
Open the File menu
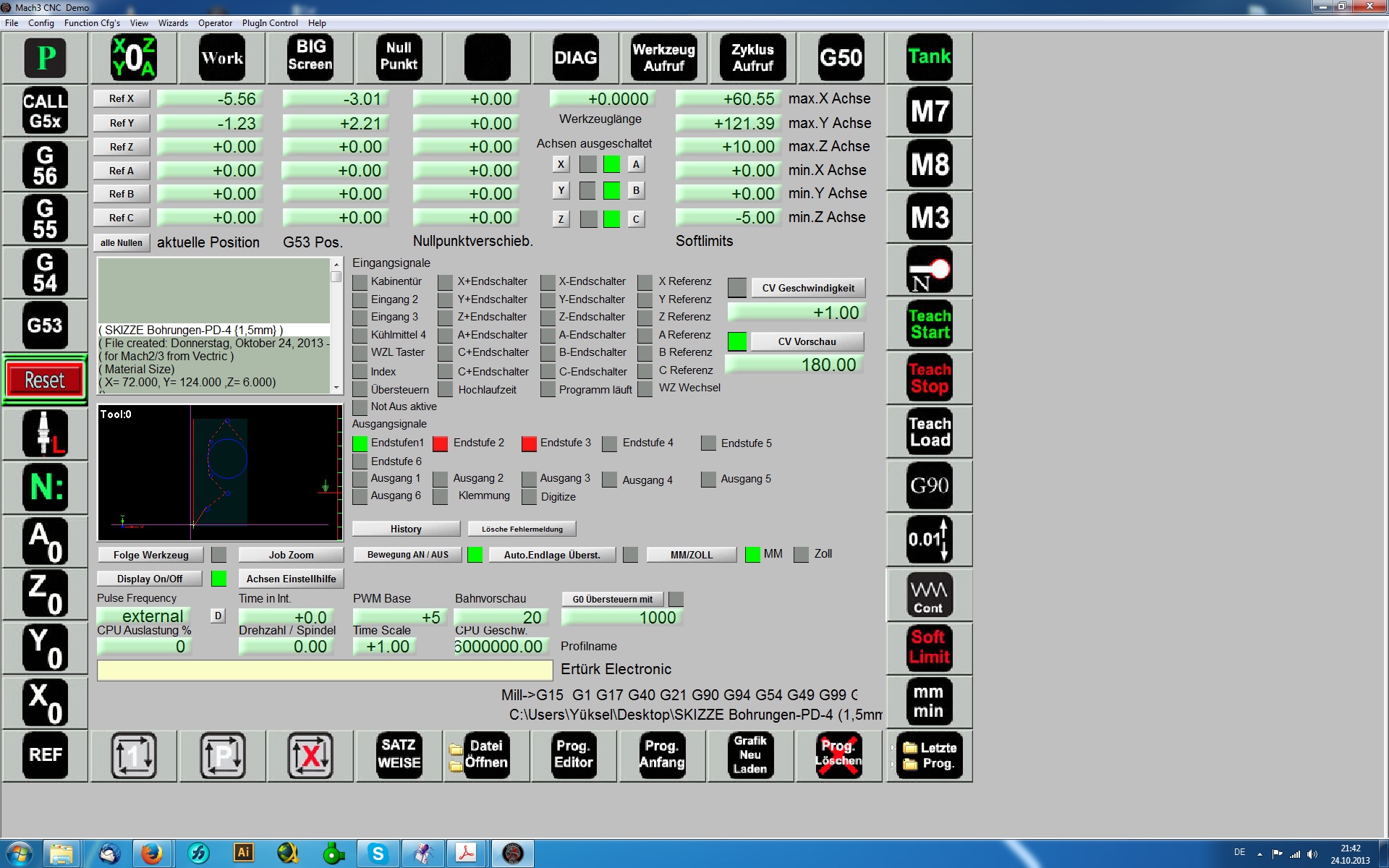click(x=12, y=23)
